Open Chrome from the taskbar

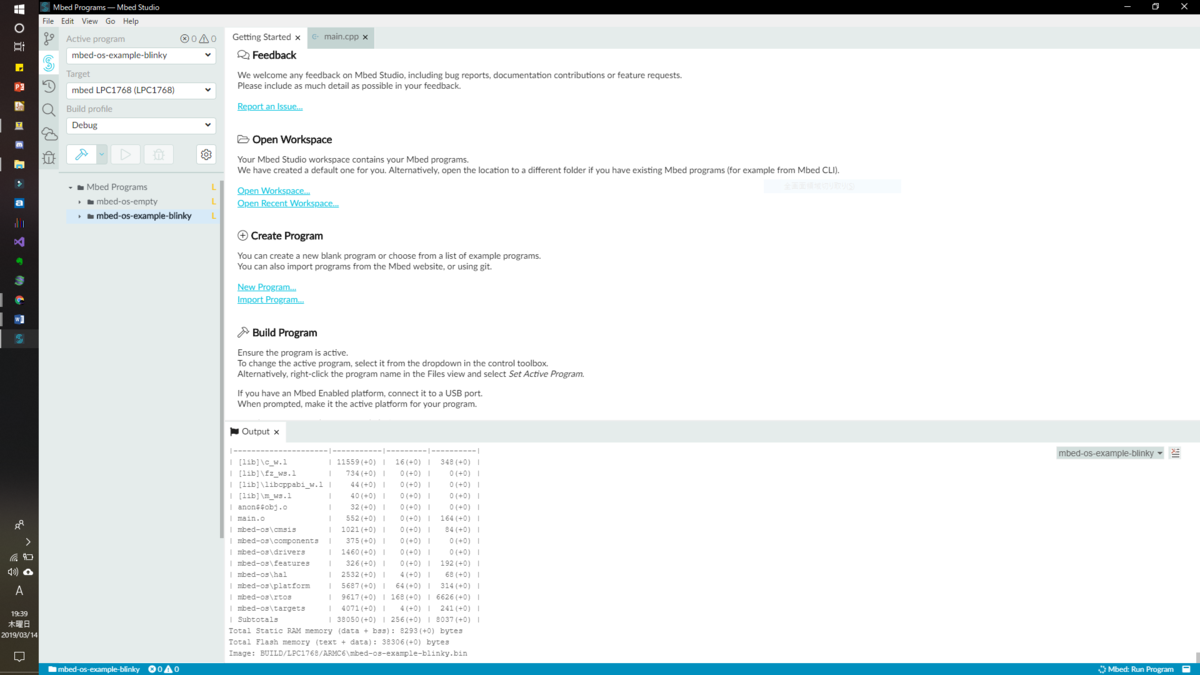click(x=19, y=300)
